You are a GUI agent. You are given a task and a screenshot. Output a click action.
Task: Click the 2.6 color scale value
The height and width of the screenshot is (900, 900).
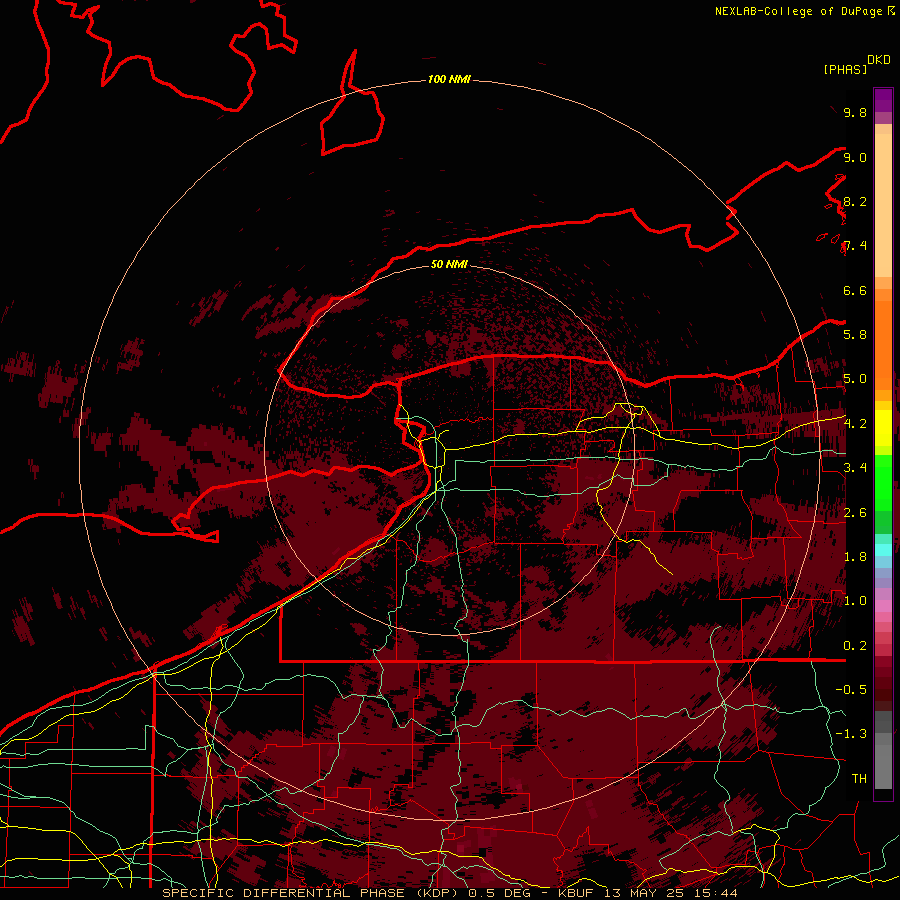[x=855, y=512]
